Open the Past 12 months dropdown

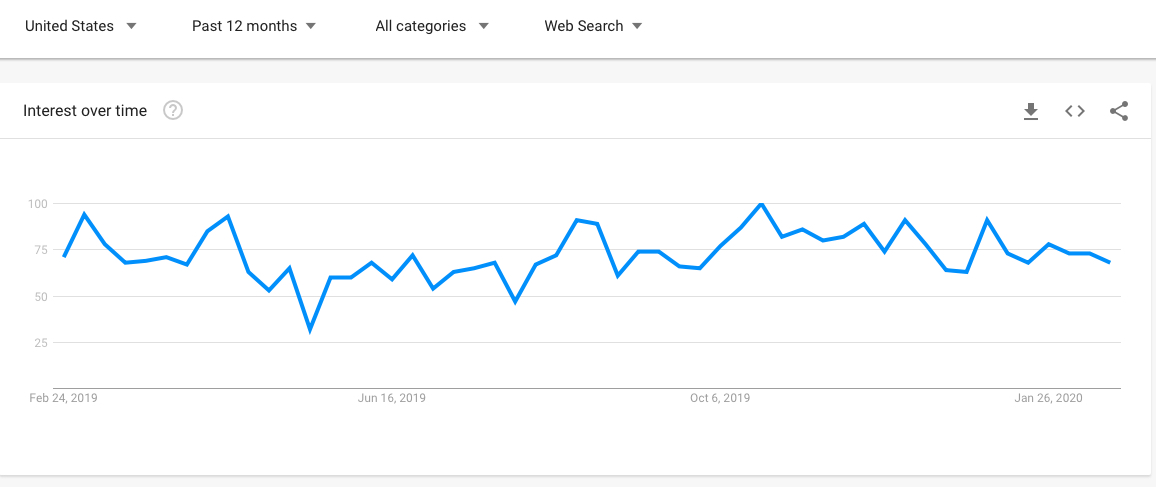point(254,26)
